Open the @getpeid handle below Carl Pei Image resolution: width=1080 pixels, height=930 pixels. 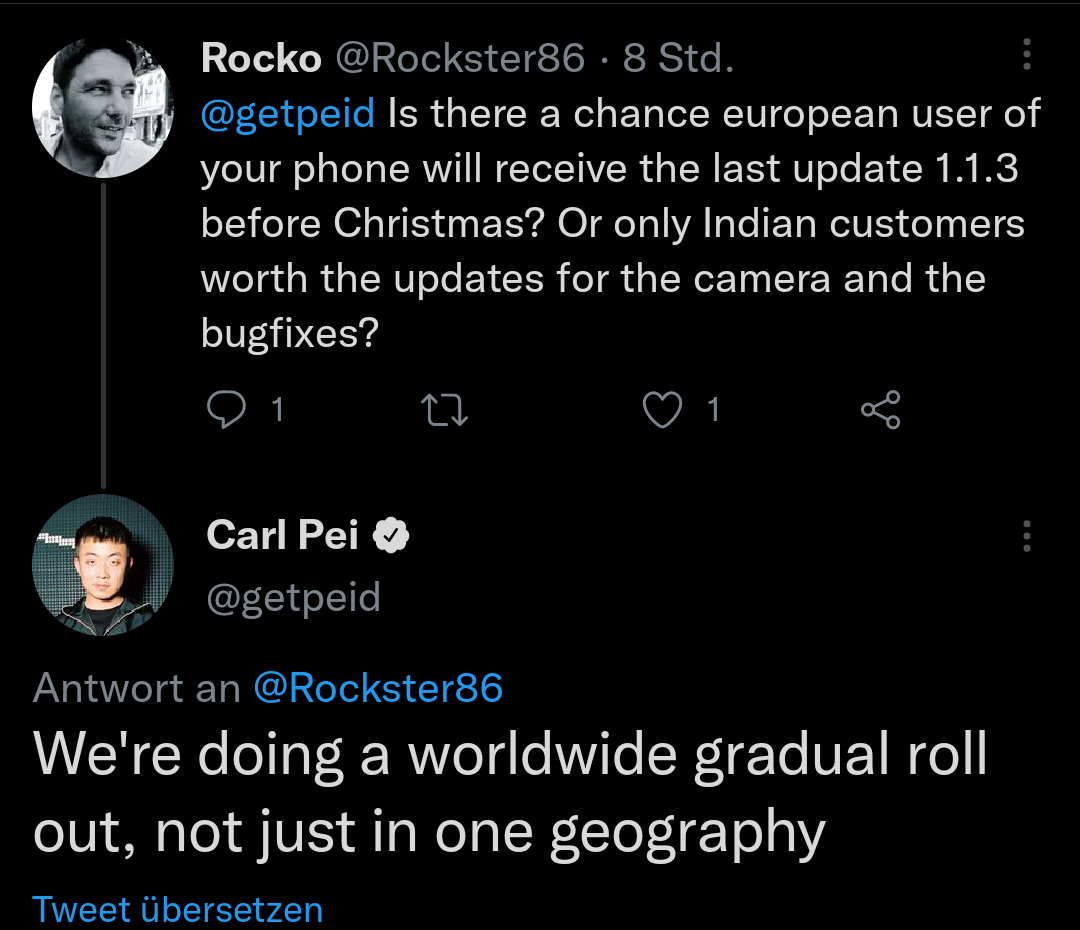coord(293,598)
